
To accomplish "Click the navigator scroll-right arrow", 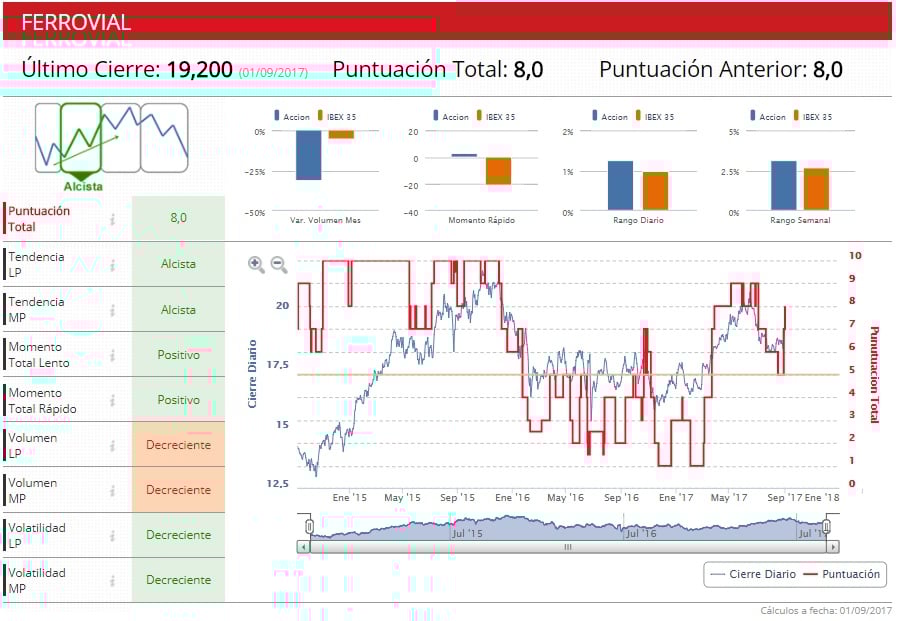I will pyautogui.click(x=832, y=547).
